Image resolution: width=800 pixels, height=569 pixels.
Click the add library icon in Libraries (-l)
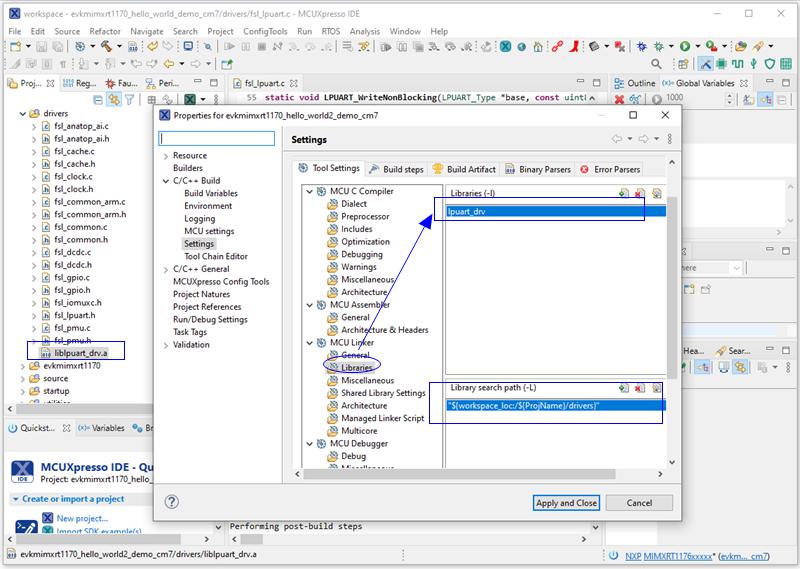(623, 193)
